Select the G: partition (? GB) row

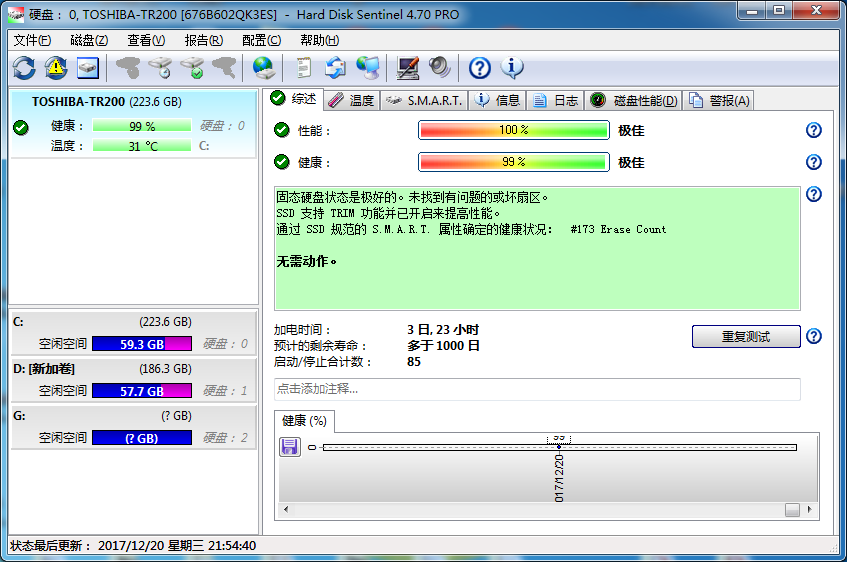click(133, 427)
